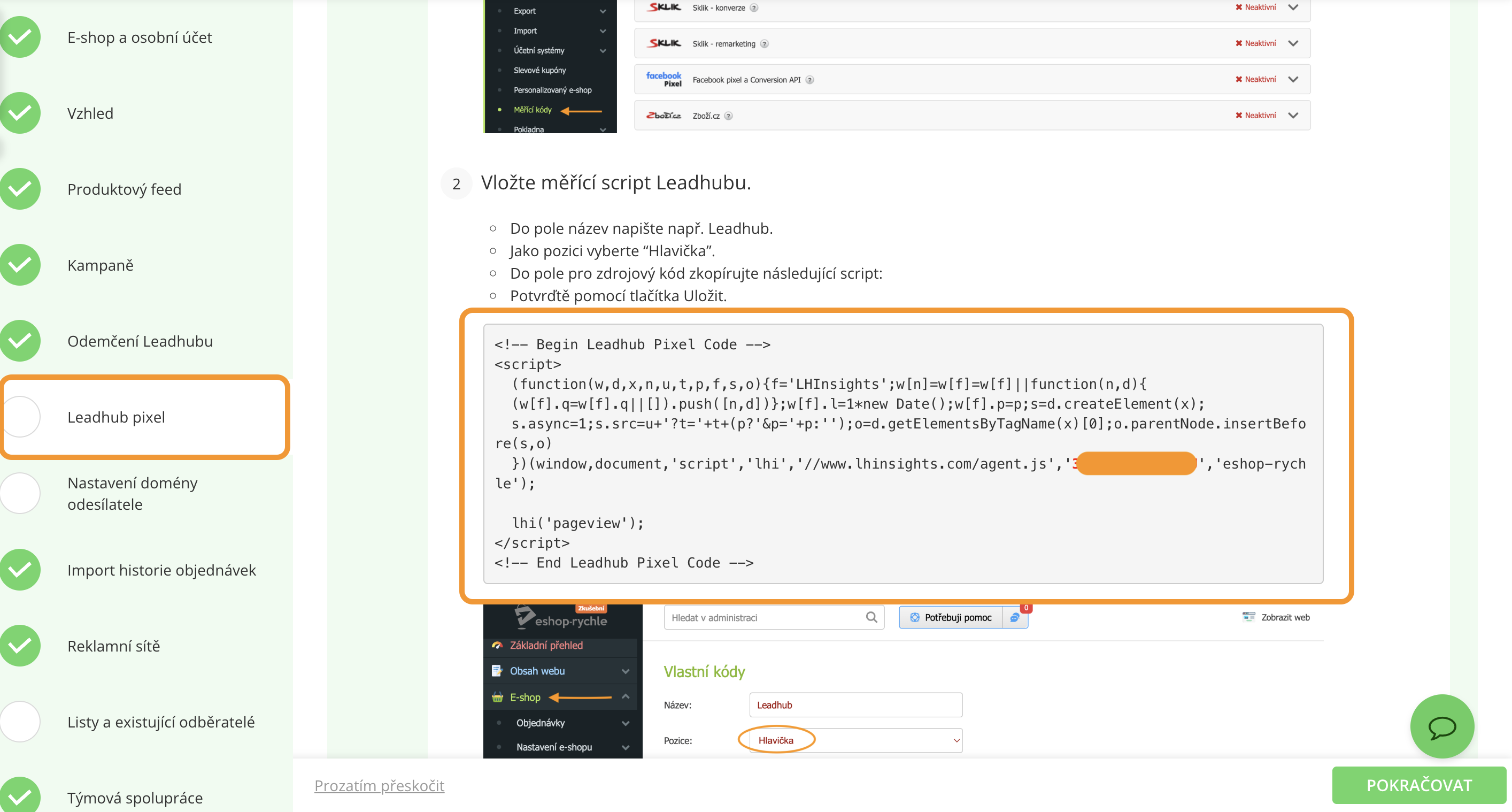1512x812 pixels.
Task: Click the green checkmark next to Kampaně
Action: pyautogui.click(x=20, y=265)
